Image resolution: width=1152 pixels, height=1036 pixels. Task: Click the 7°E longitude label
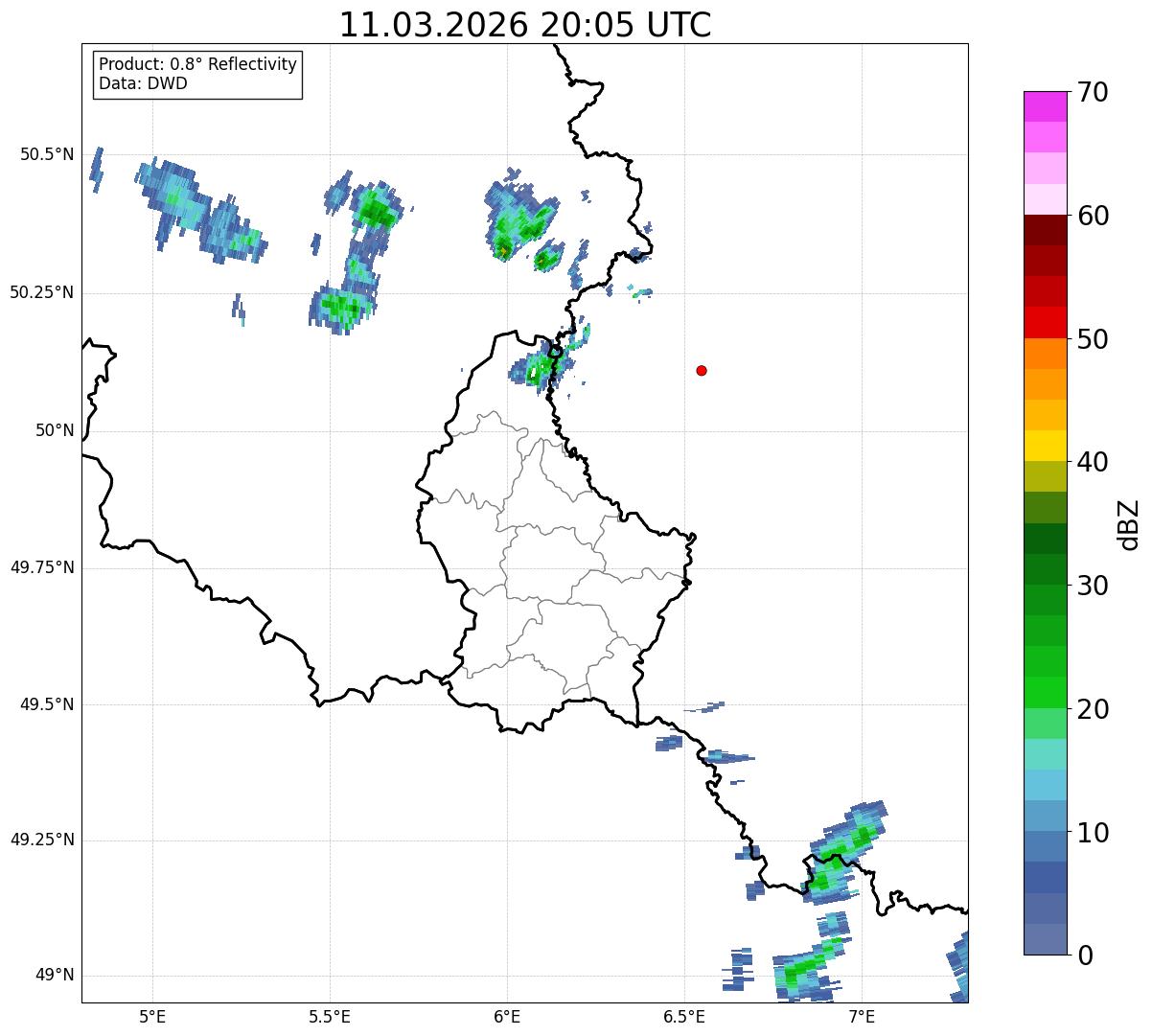tap(862, 1016)
